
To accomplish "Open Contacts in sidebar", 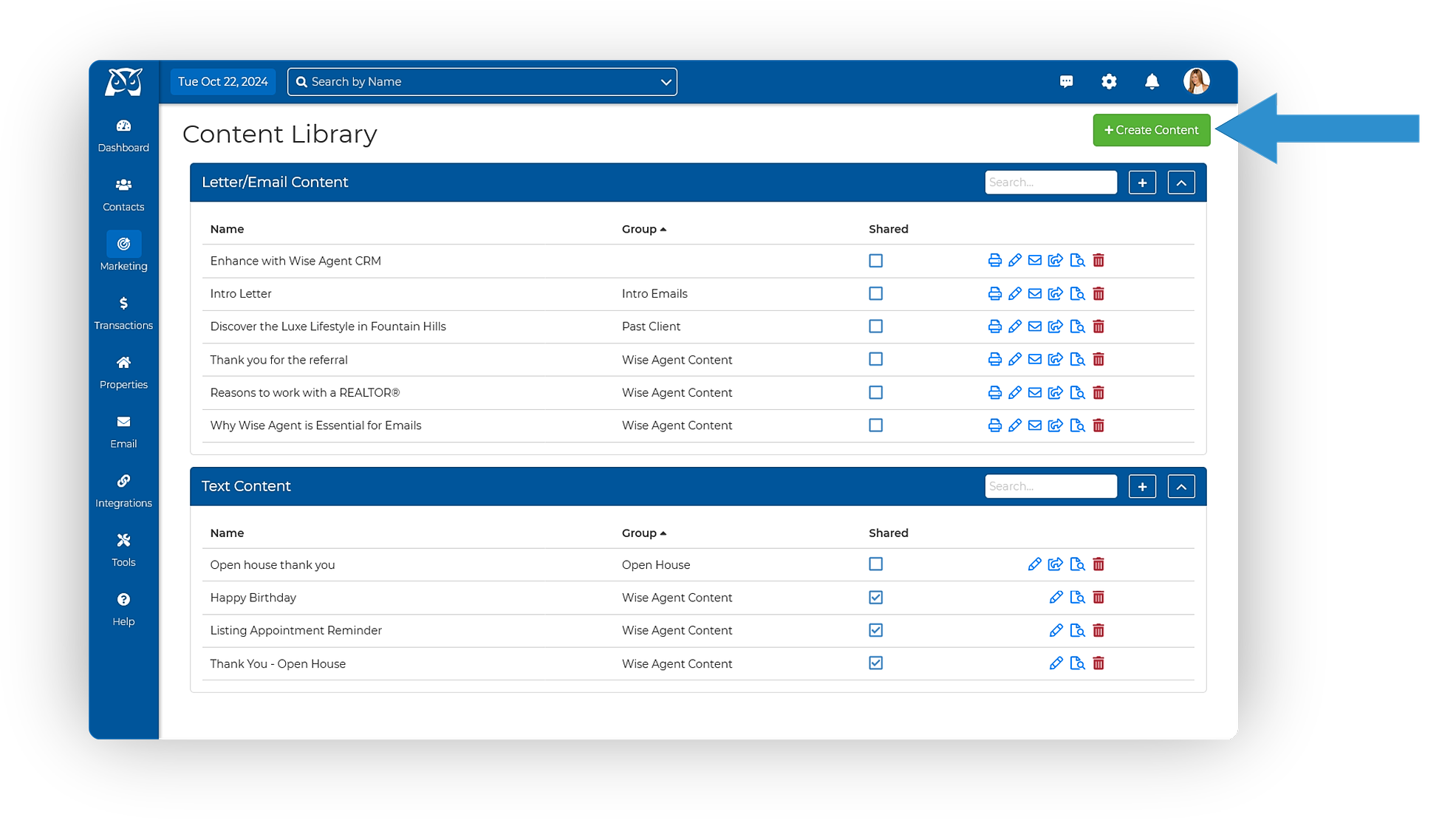I will 123,195.
